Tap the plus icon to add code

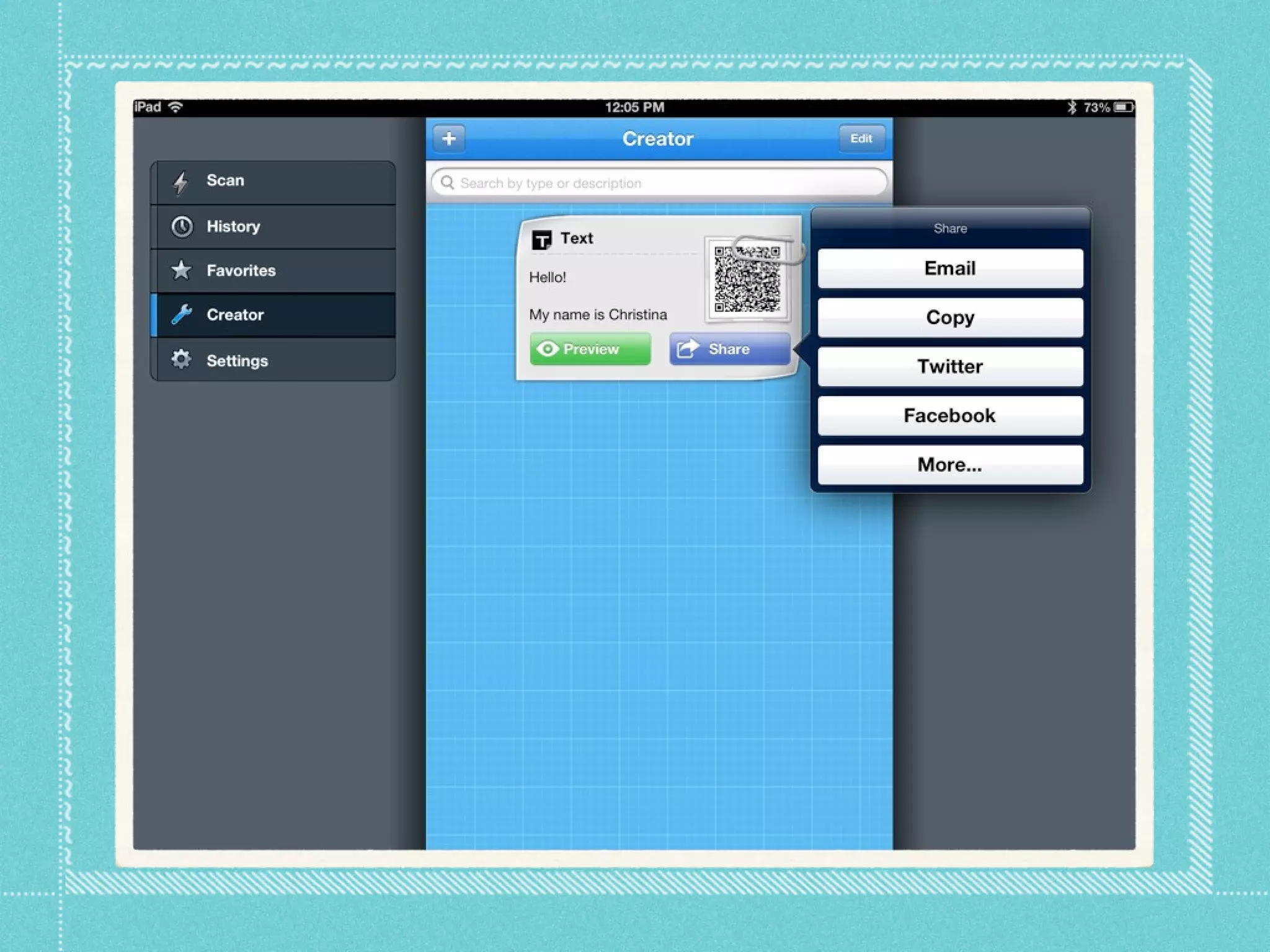point(449,138)
